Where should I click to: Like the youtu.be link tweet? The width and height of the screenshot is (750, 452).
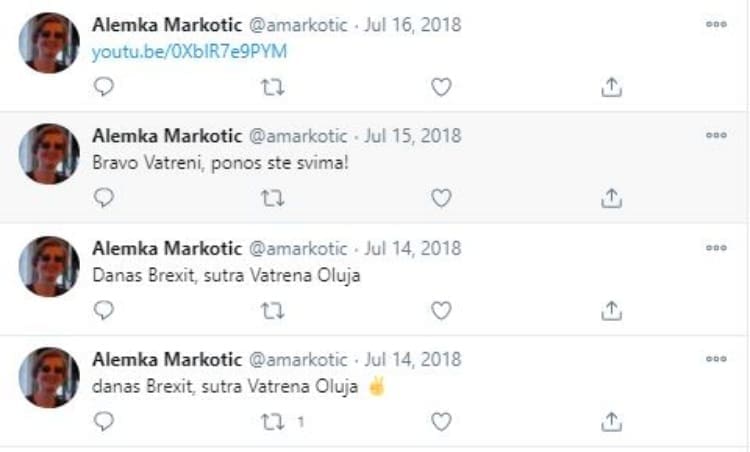coord(441,87)
